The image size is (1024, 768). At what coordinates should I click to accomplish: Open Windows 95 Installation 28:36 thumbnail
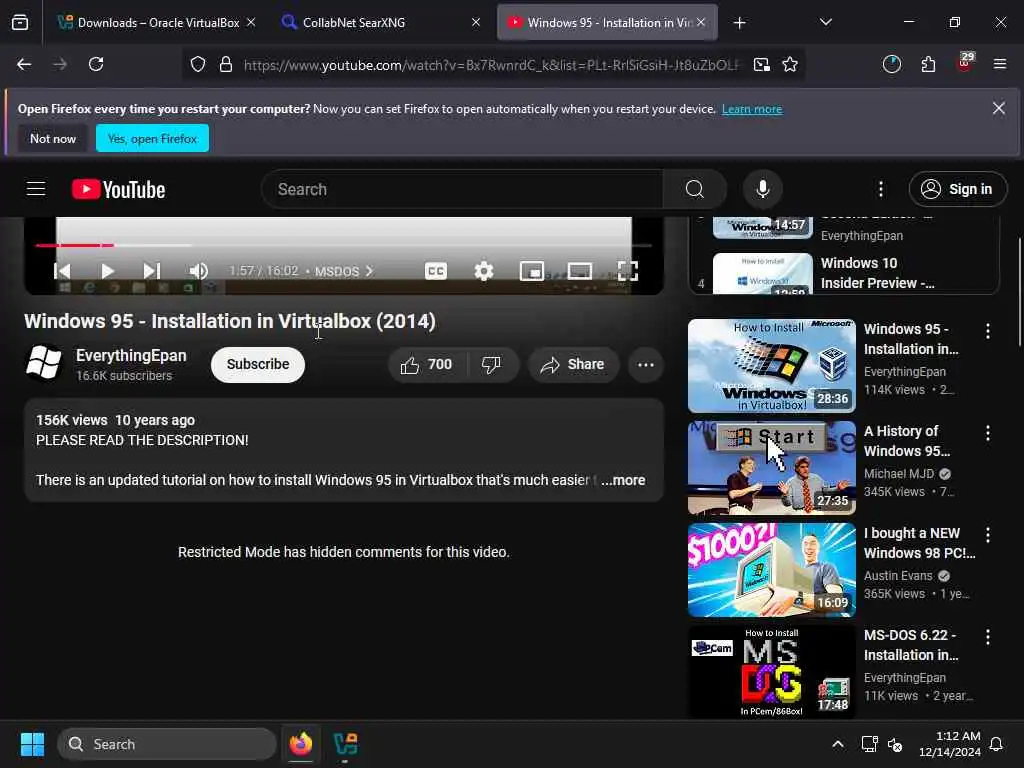[x=771, y=366]
